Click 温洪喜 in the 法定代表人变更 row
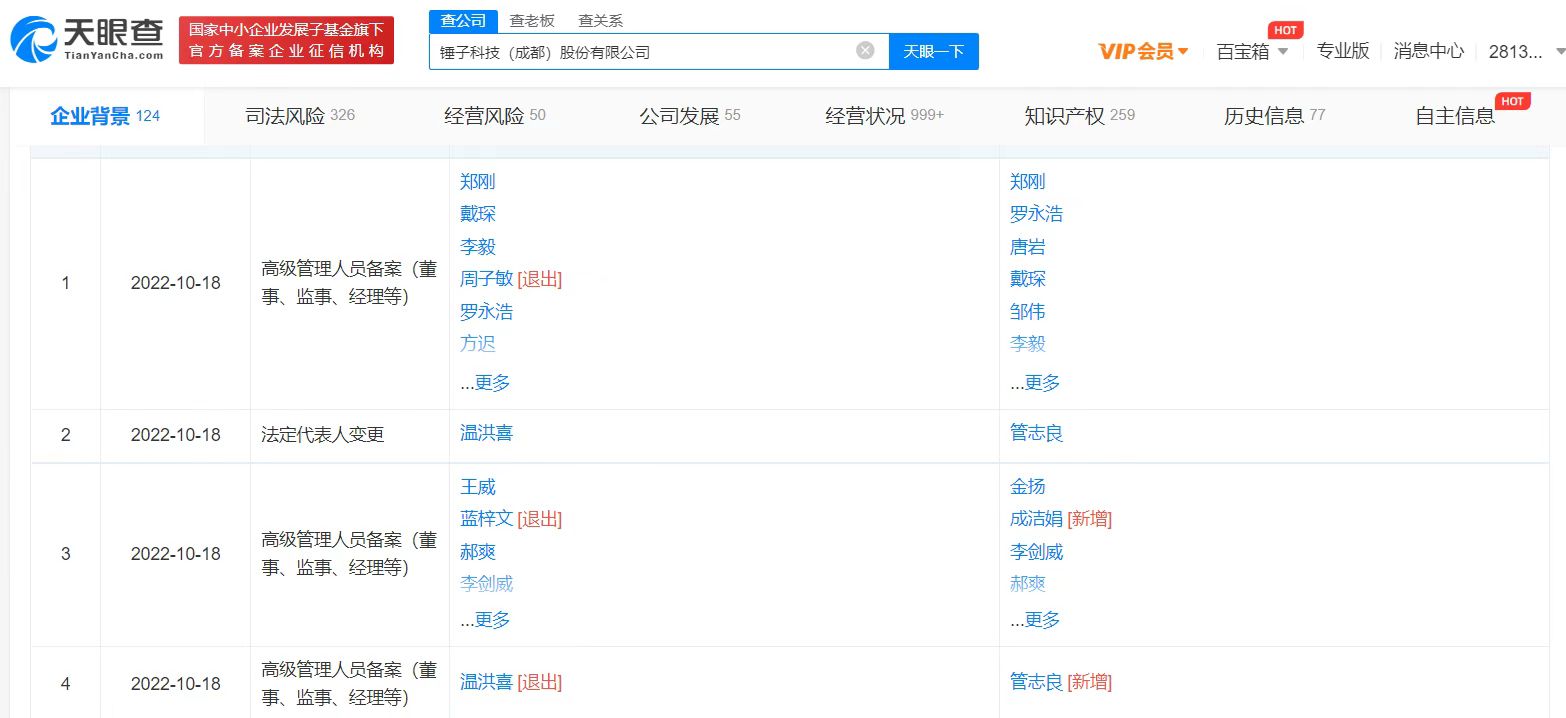Screen dimensions: 1566x718 [486, 433]
